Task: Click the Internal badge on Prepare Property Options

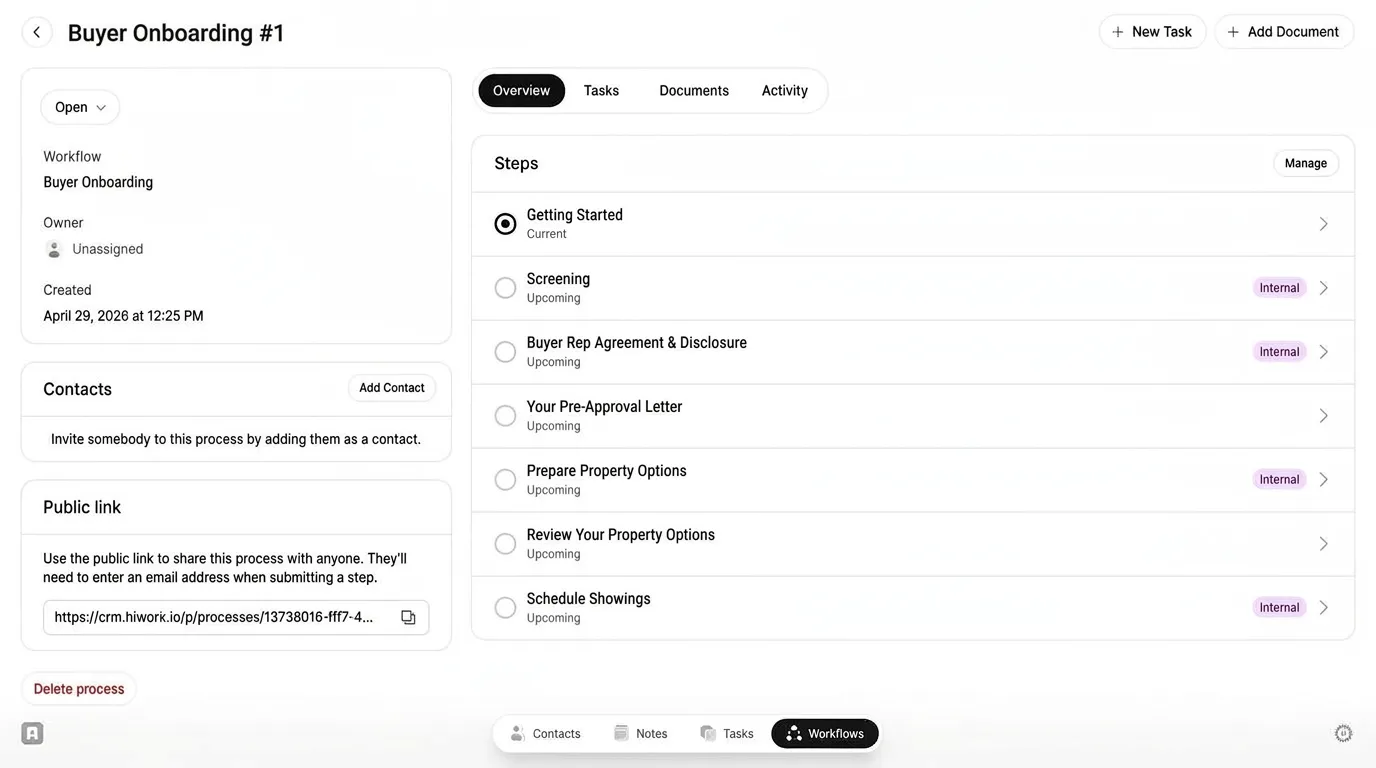Action: click(x=1279, y=480)
